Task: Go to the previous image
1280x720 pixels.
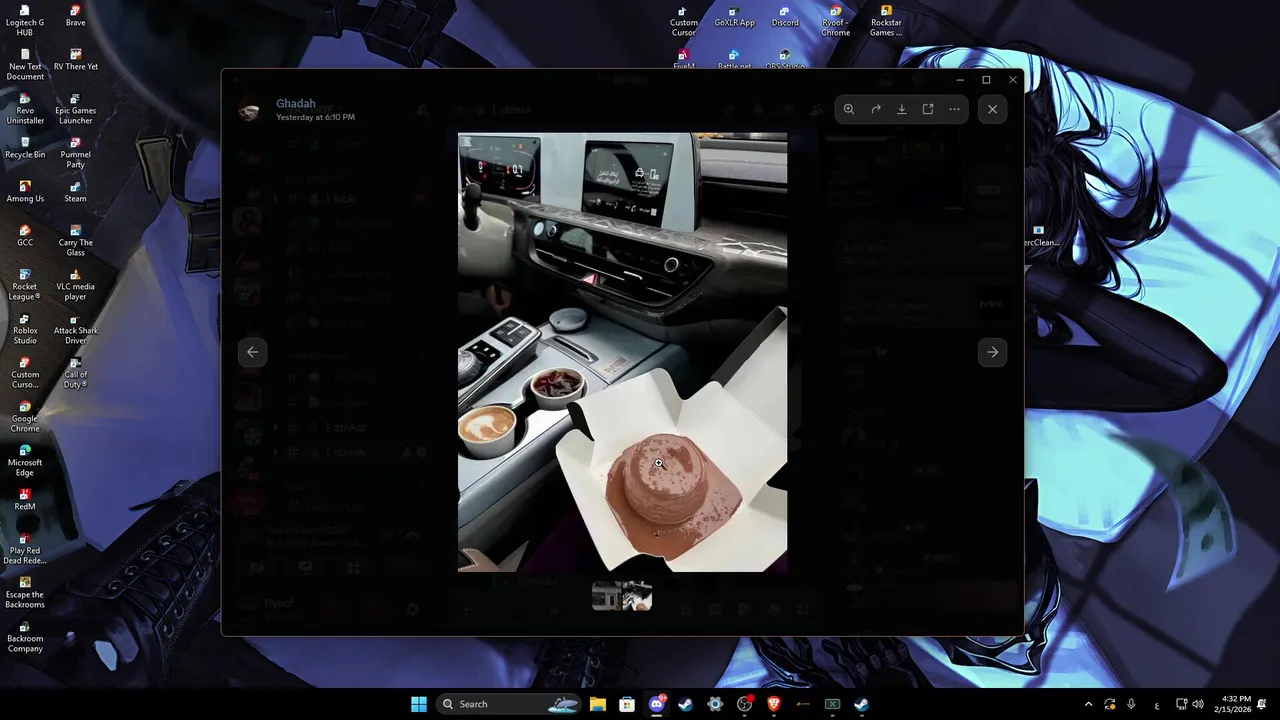Action: click(252, 352)
